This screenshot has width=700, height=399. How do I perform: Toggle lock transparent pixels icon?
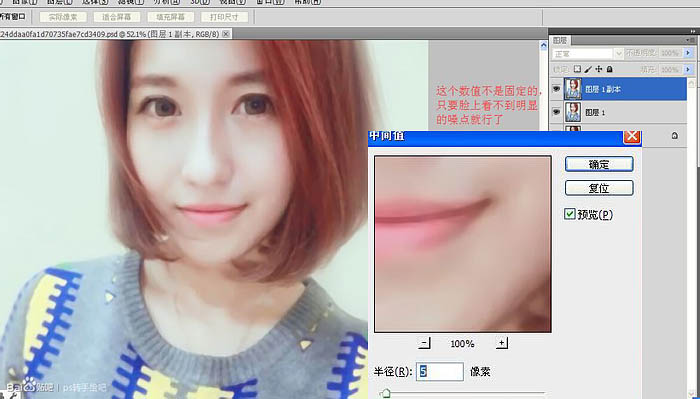pyautogui.click(x=577, y=69)
